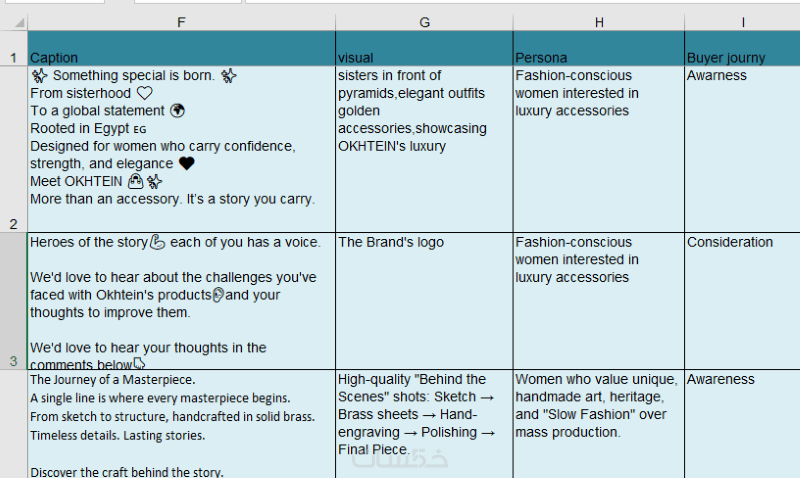Image resolution: width=800 pixels, height=478 pixels.
Task: Select column G header
Action: pos(424,21)
